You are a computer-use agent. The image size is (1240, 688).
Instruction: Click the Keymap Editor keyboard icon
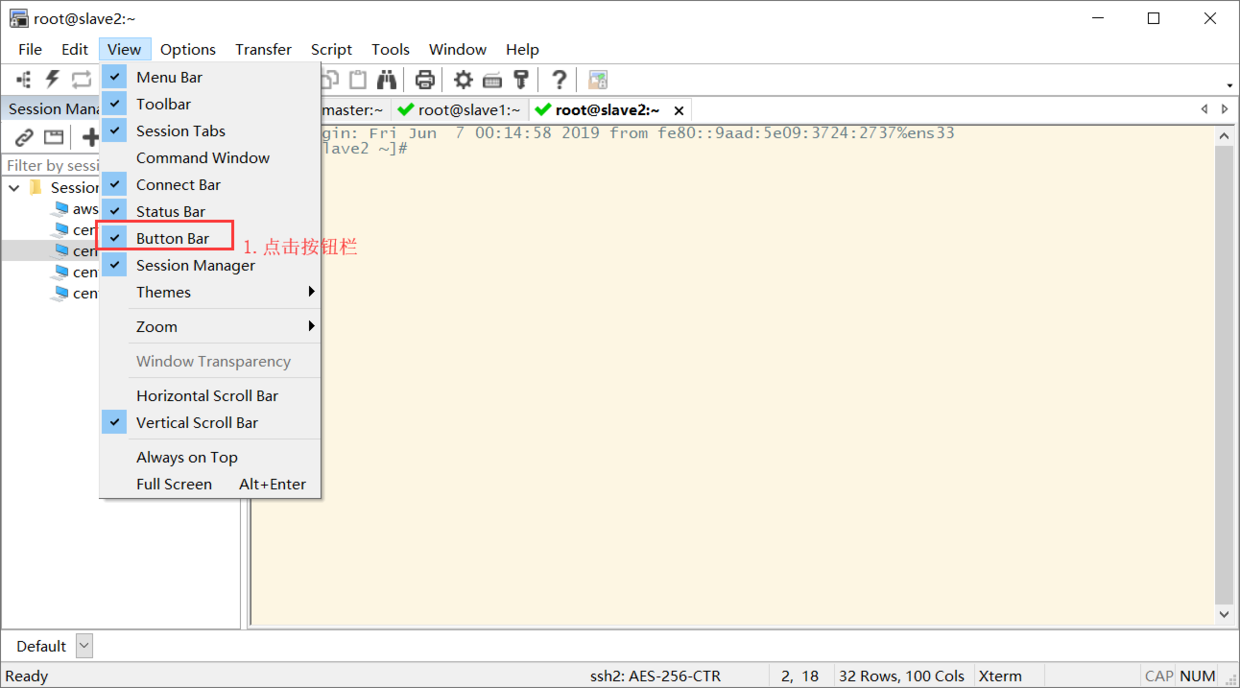[x=492, y=80]
